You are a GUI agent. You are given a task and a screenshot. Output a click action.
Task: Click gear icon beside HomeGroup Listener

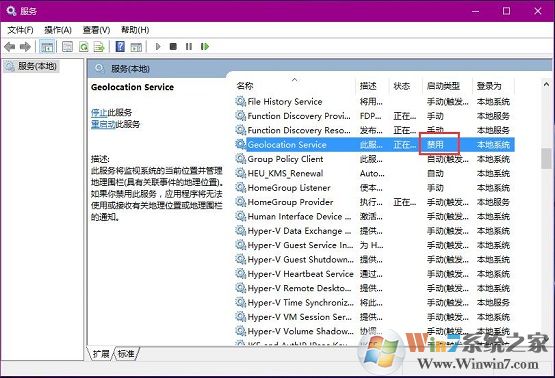(x=241, y=188)
